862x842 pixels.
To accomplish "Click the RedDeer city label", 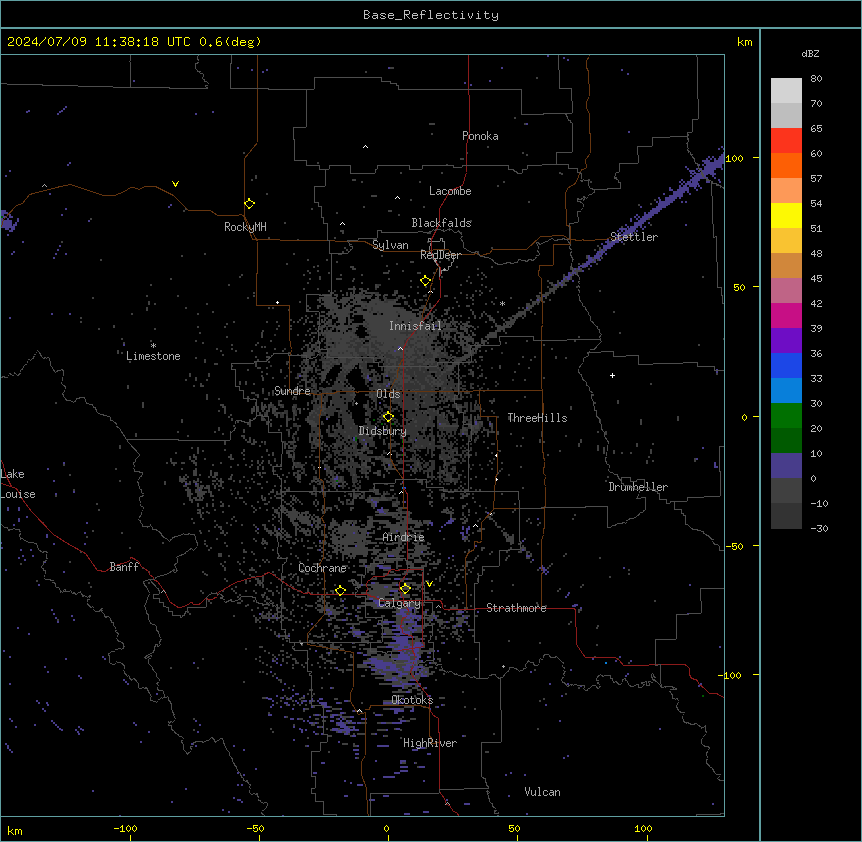I will (440, 255).
